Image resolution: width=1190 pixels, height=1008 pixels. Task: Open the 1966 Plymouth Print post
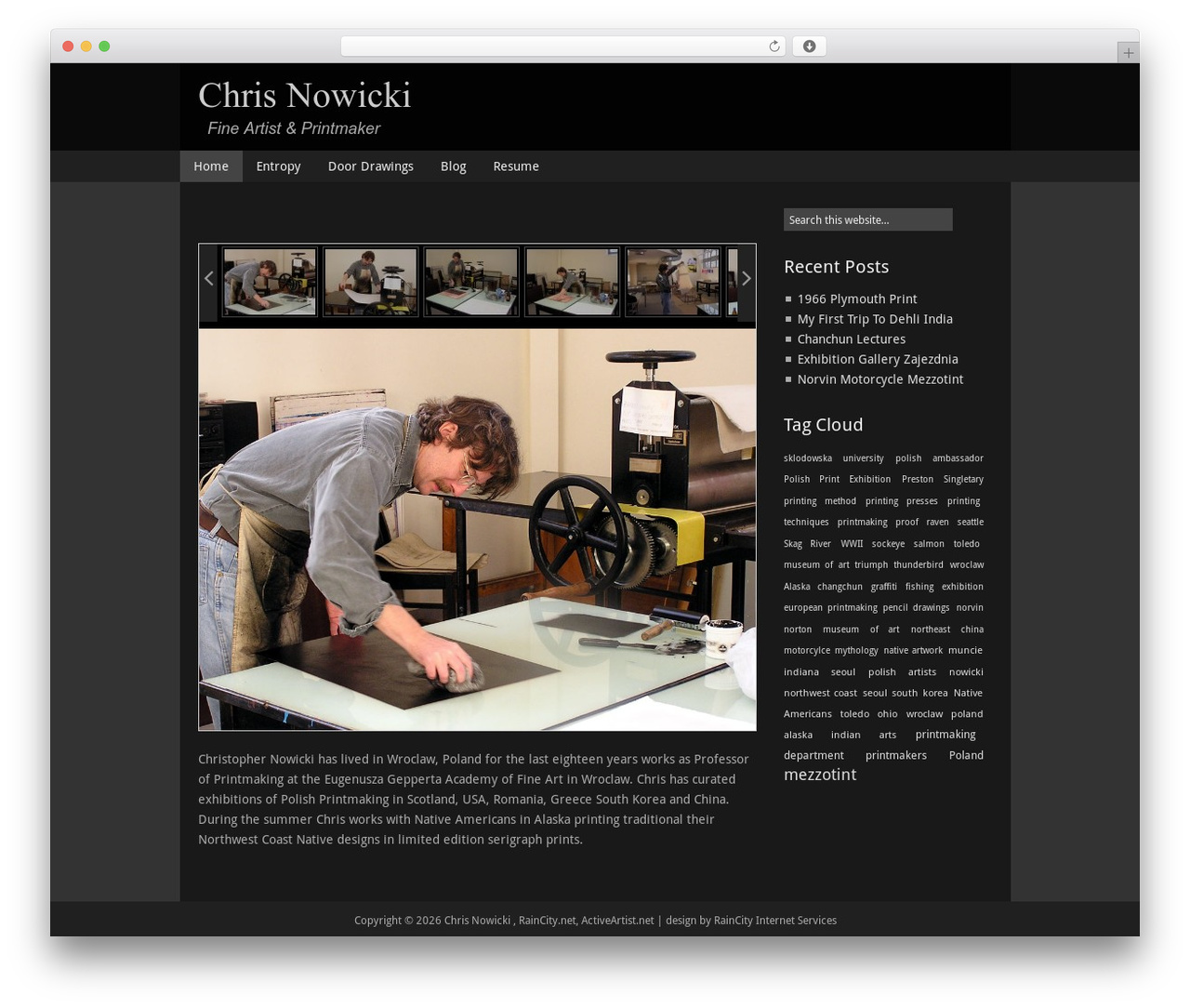857,299
